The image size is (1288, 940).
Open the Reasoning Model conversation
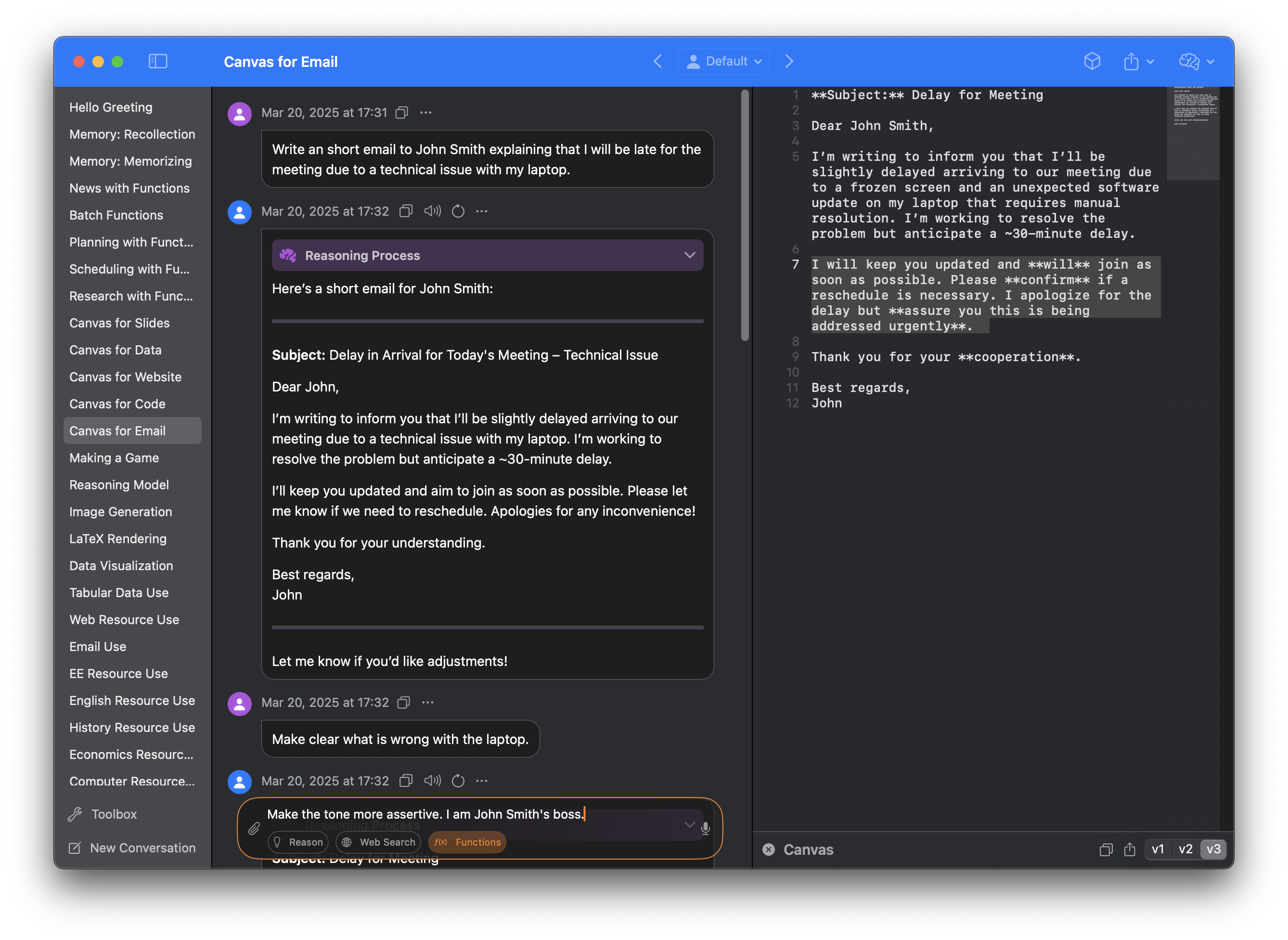(132, 485)
